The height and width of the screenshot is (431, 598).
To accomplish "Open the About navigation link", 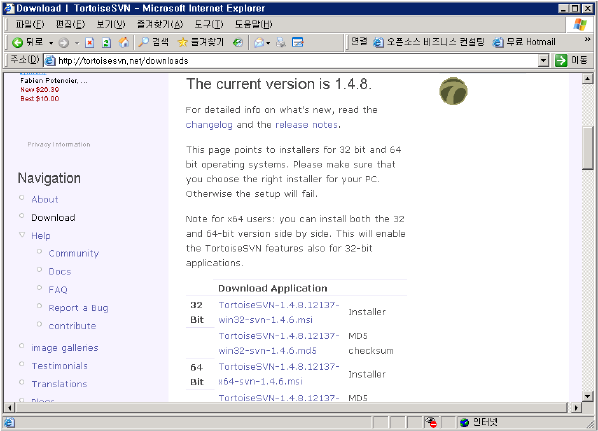I will [45, 199].
